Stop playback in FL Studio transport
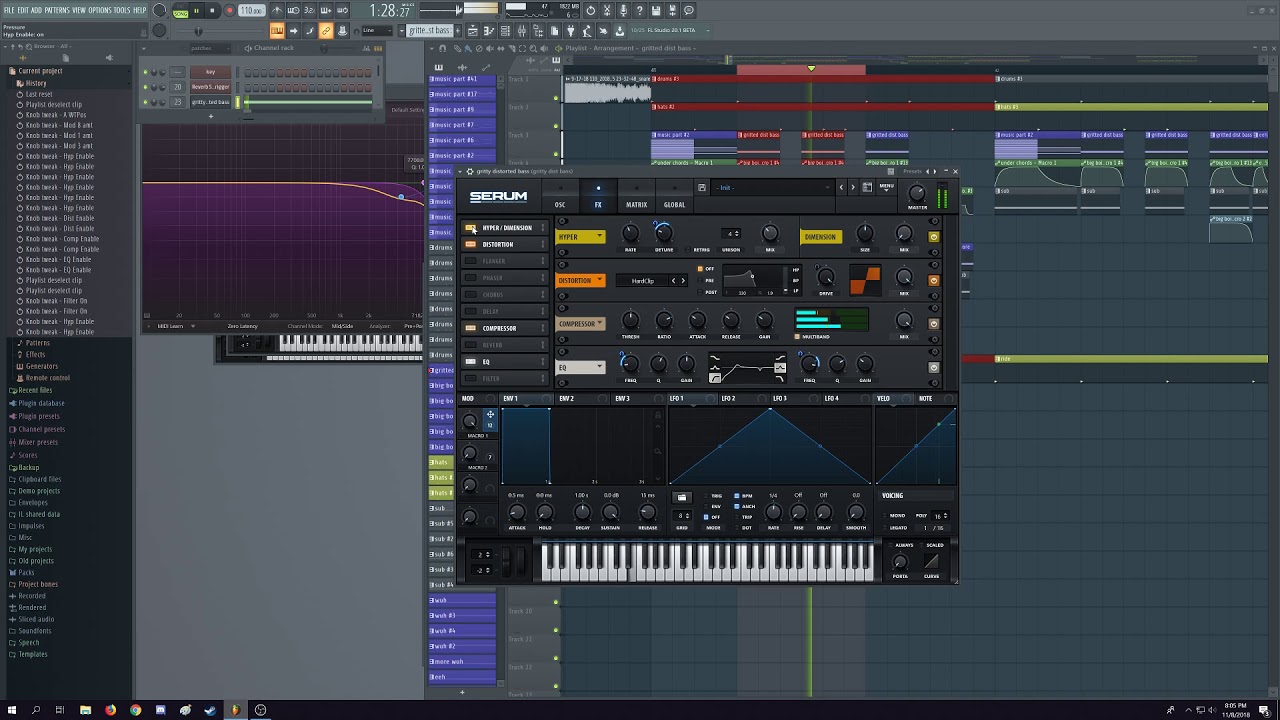1280x720 pixels. tap(212, 11)
